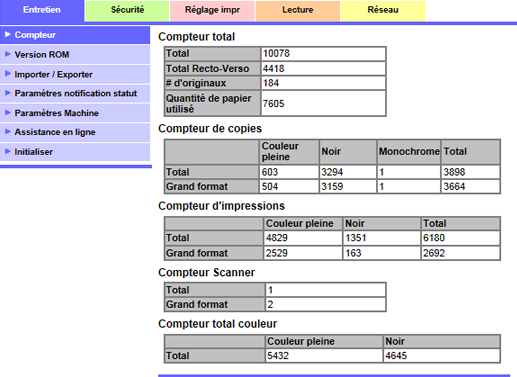Open Version ROM page
The width and height of the screenshot is (517, 377).
point(75,55)
